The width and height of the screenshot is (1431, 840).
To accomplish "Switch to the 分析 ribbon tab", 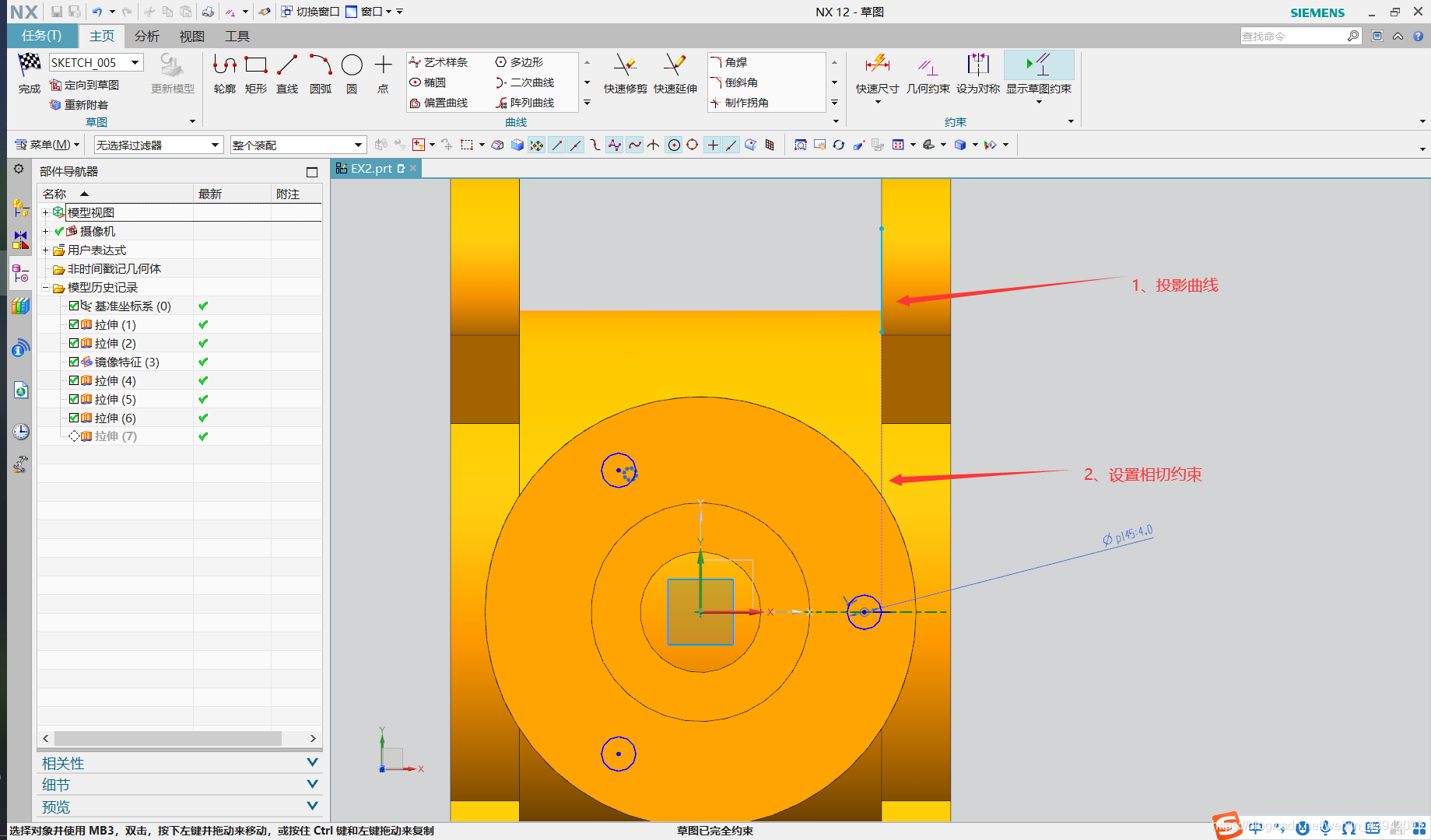I will coord(146,36).
